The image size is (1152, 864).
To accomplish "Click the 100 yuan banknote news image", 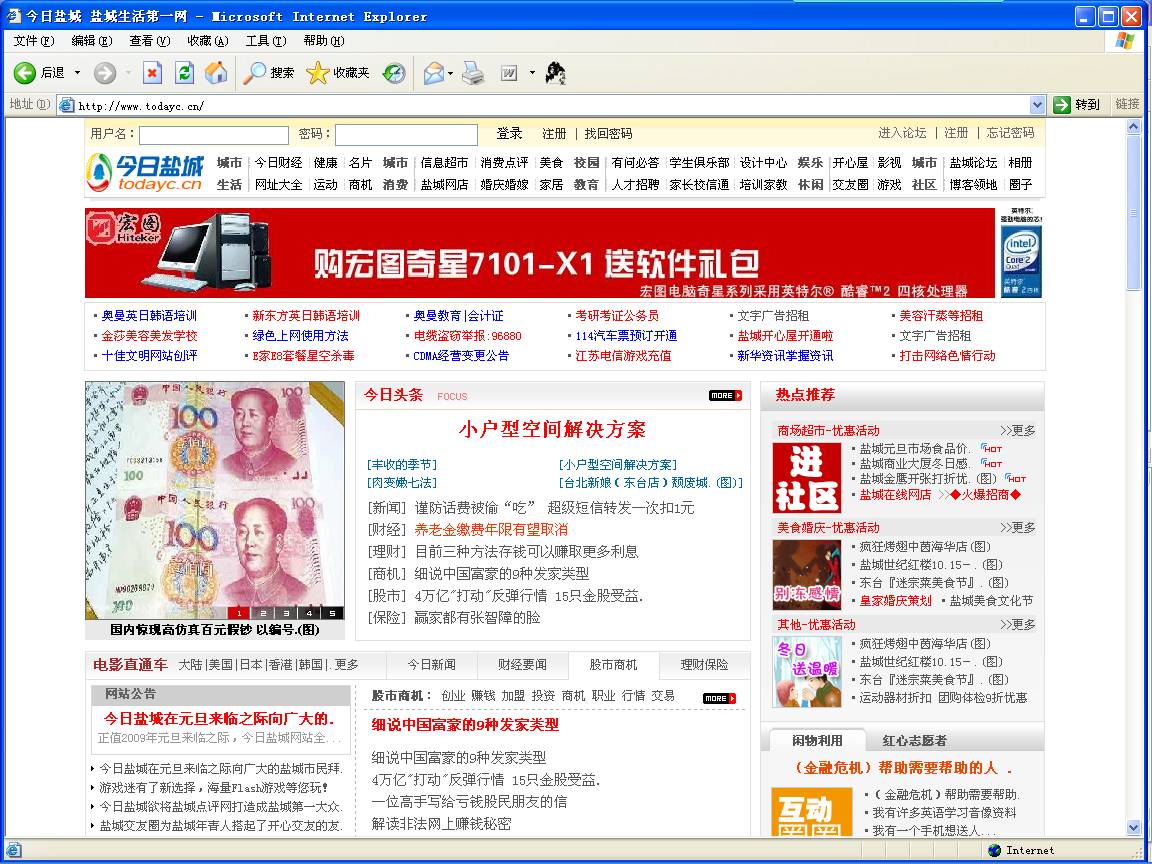I will click(x=215, y=500).
